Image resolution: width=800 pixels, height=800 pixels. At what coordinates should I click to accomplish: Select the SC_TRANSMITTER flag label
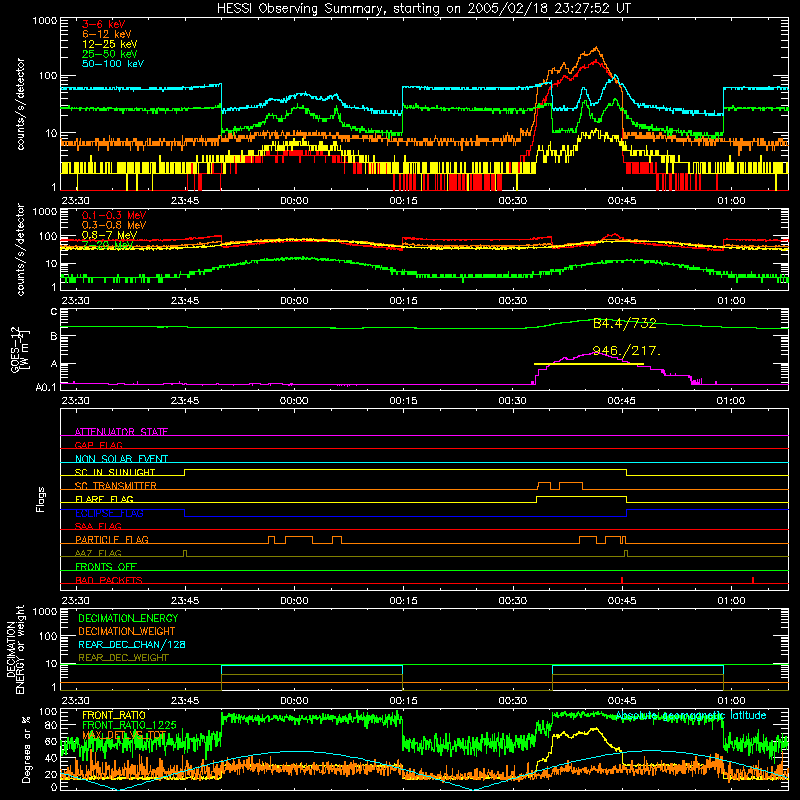tap(115, 486)
